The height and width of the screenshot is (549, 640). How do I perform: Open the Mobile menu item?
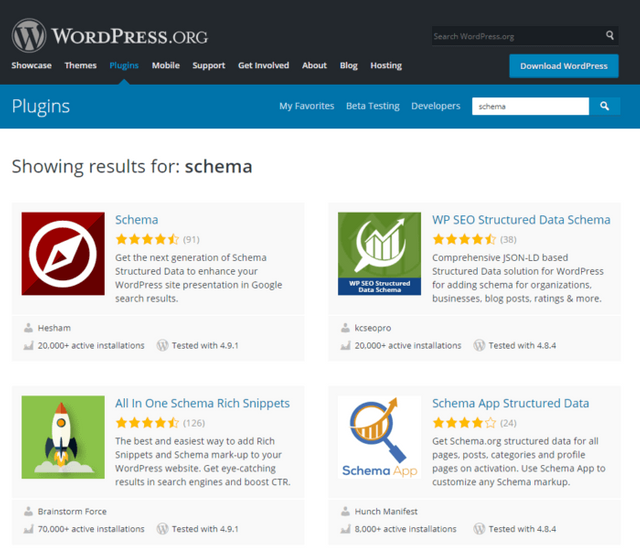166,65
